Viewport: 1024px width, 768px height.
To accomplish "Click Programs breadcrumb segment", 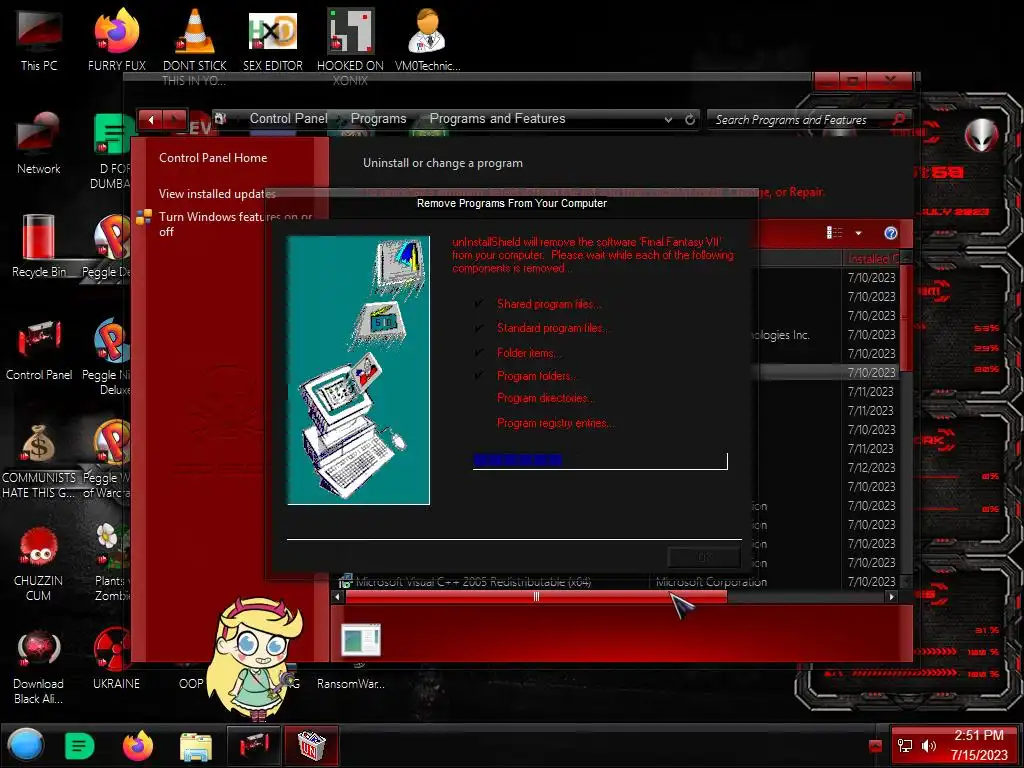I will tap(379, 119).
